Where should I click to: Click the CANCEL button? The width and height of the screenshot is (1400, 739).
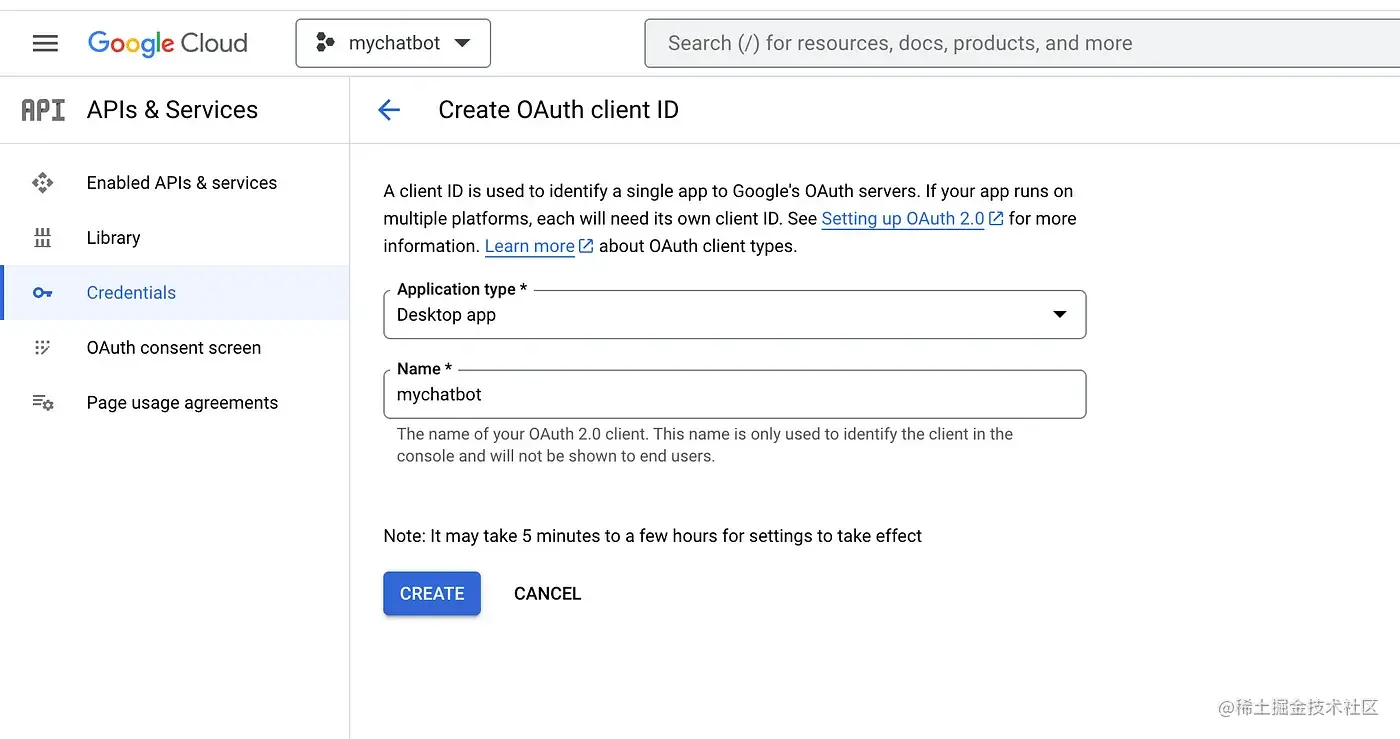(x=547, y=594)
